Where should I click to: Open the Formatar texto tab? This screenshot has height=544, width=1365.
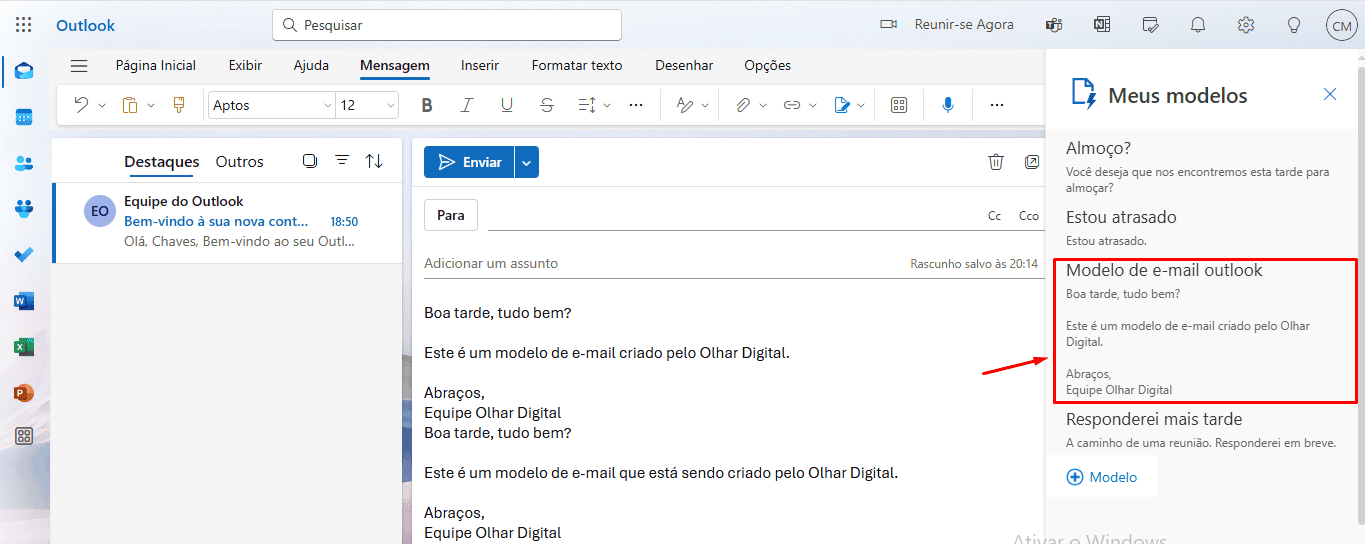pyautogui.click(x=577, y=66)
